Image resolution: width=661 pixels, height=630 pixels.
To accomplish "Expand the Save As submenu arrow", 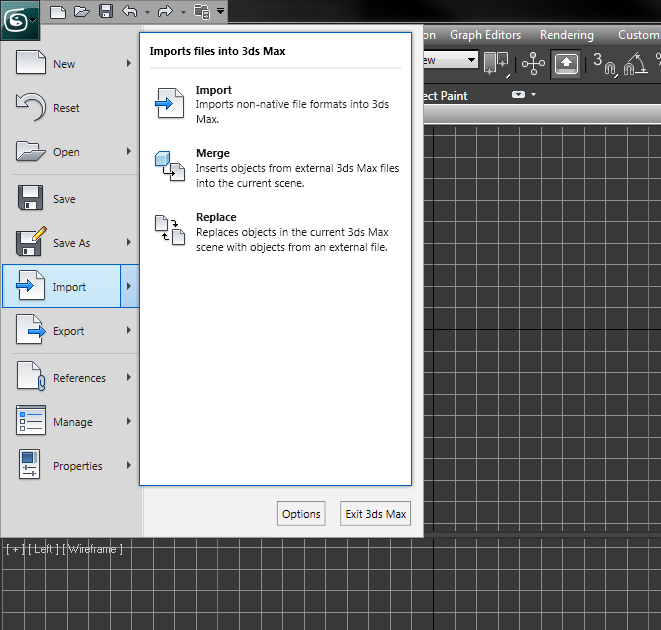I will pyautogui.click(x=129, y=242).
